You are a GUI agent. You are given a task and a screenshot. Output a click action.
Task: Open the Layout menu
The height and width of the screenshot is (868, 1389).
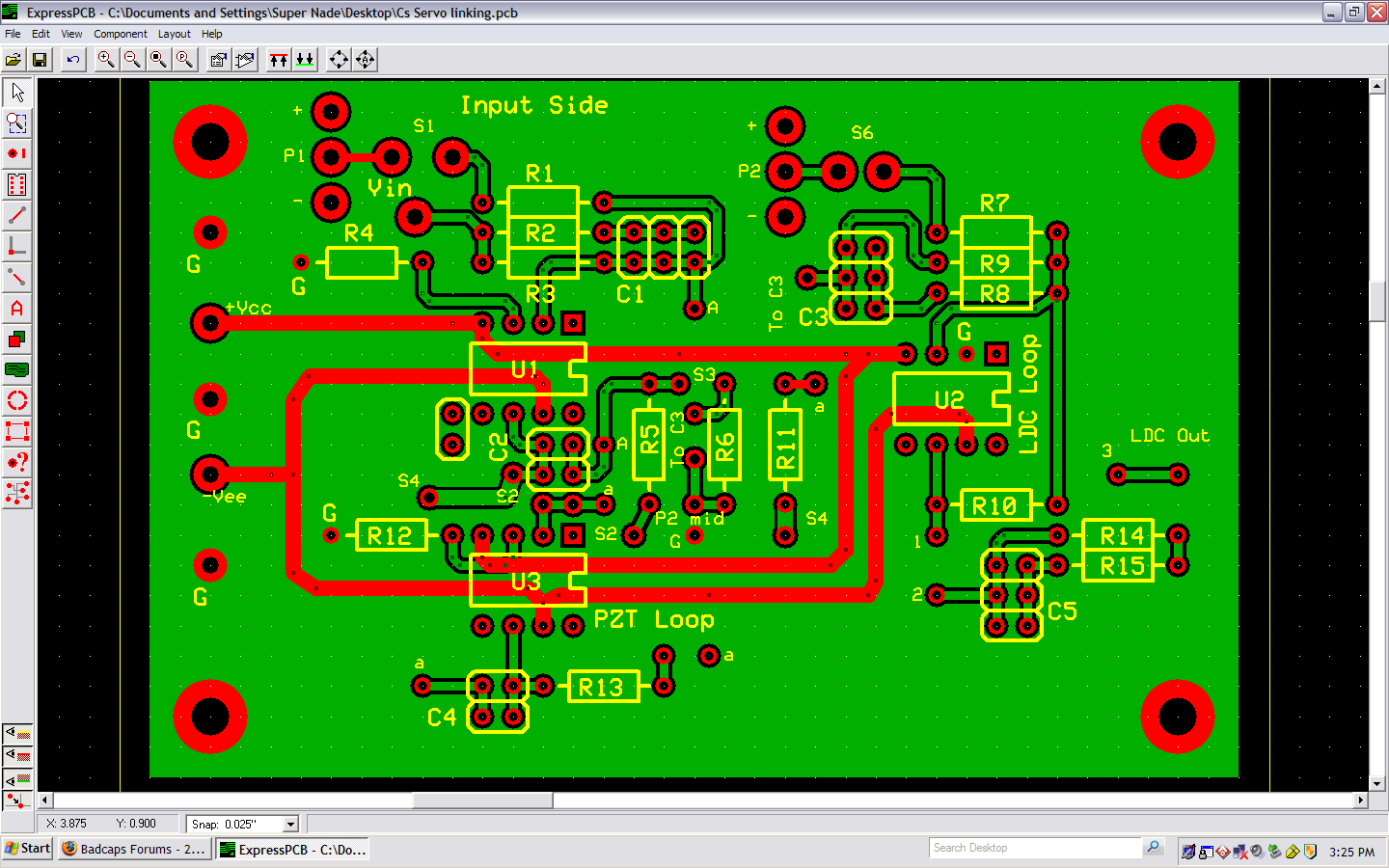[175, 34]
